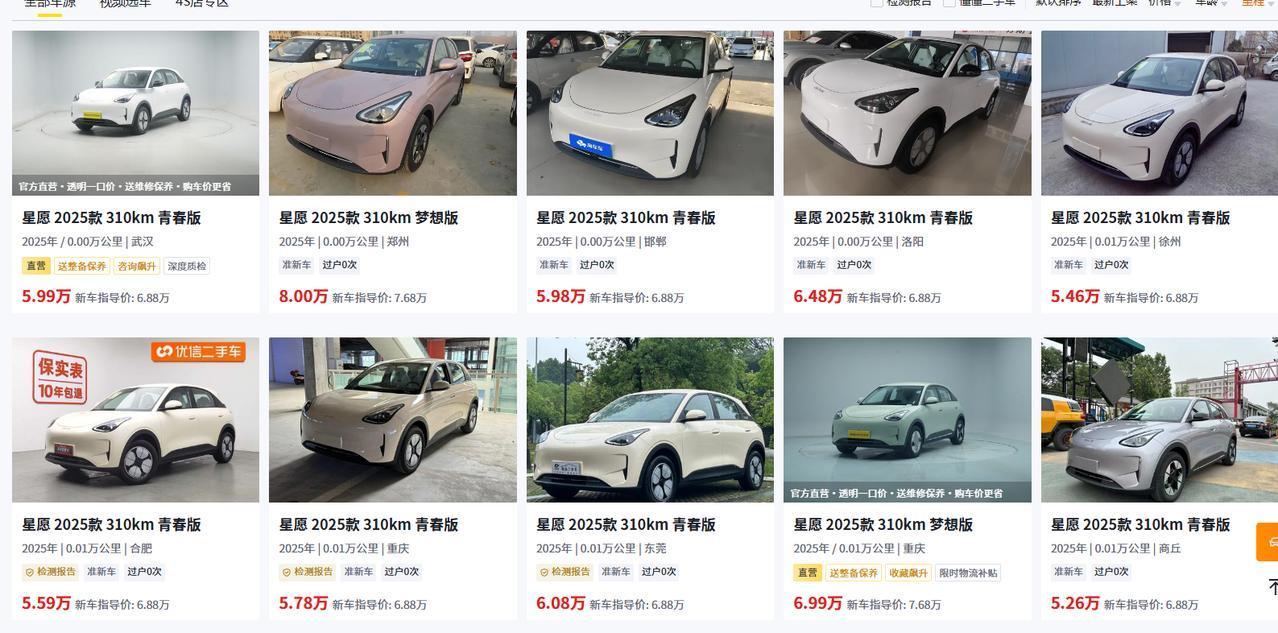Open the 价格 sort dropdown arrow

tap(1177, 3)
